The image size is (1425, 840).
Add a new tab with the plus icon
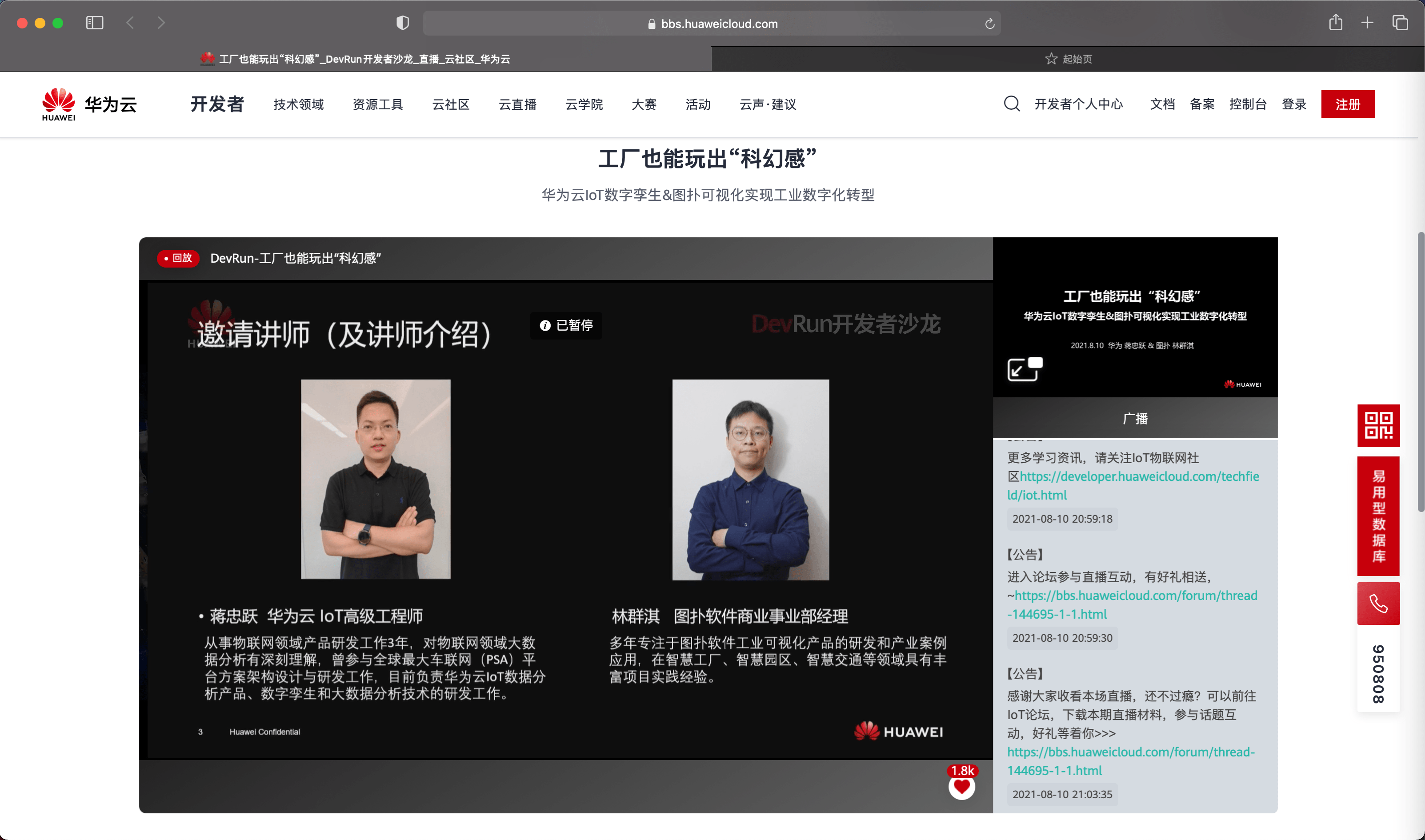[1367, 23]
